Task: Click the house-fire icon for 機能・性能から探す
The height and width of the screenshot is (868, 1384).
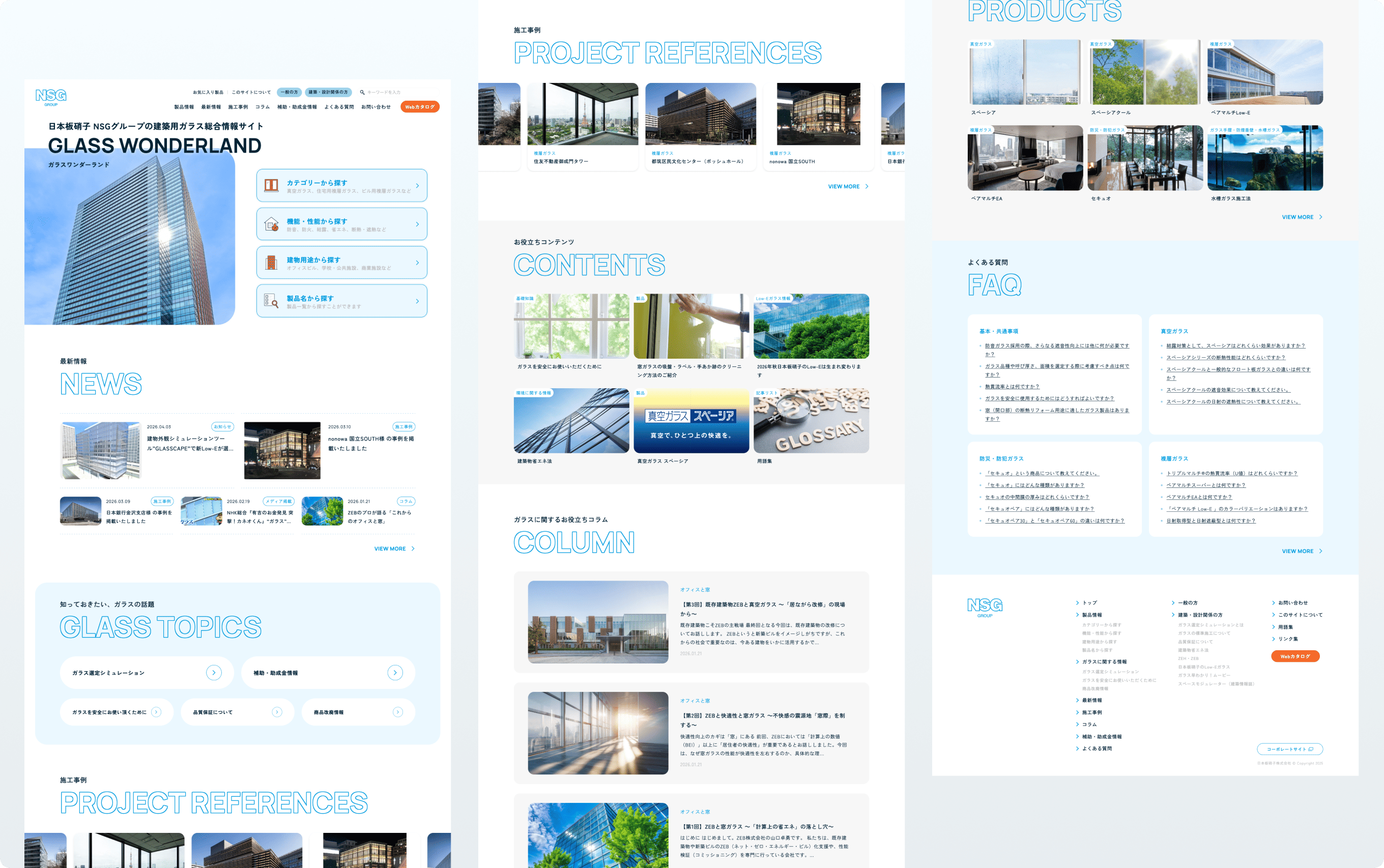Action: [271, 224]
